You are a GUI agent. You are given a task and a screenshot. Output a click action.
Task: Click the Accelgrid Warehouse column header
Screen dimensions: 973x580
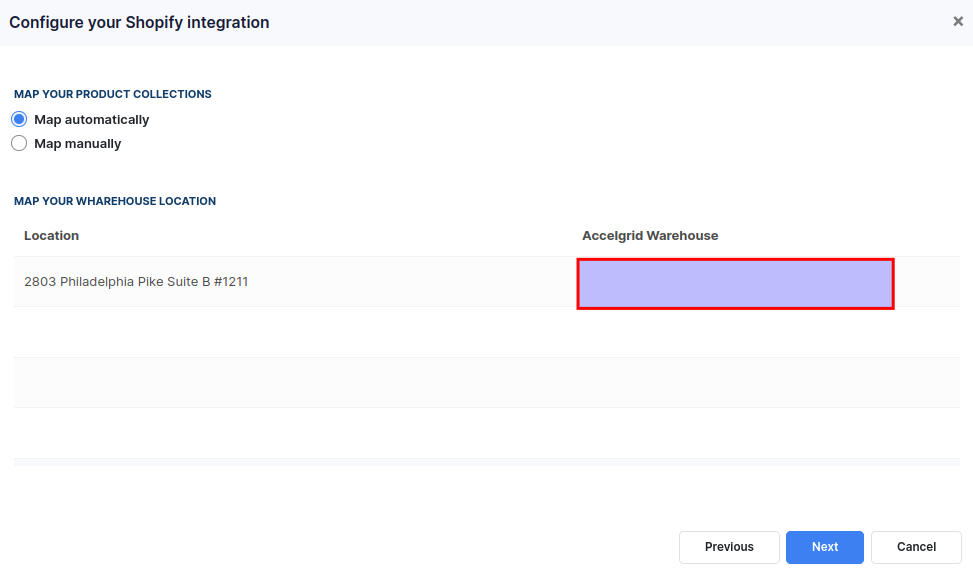coord(650,236)
